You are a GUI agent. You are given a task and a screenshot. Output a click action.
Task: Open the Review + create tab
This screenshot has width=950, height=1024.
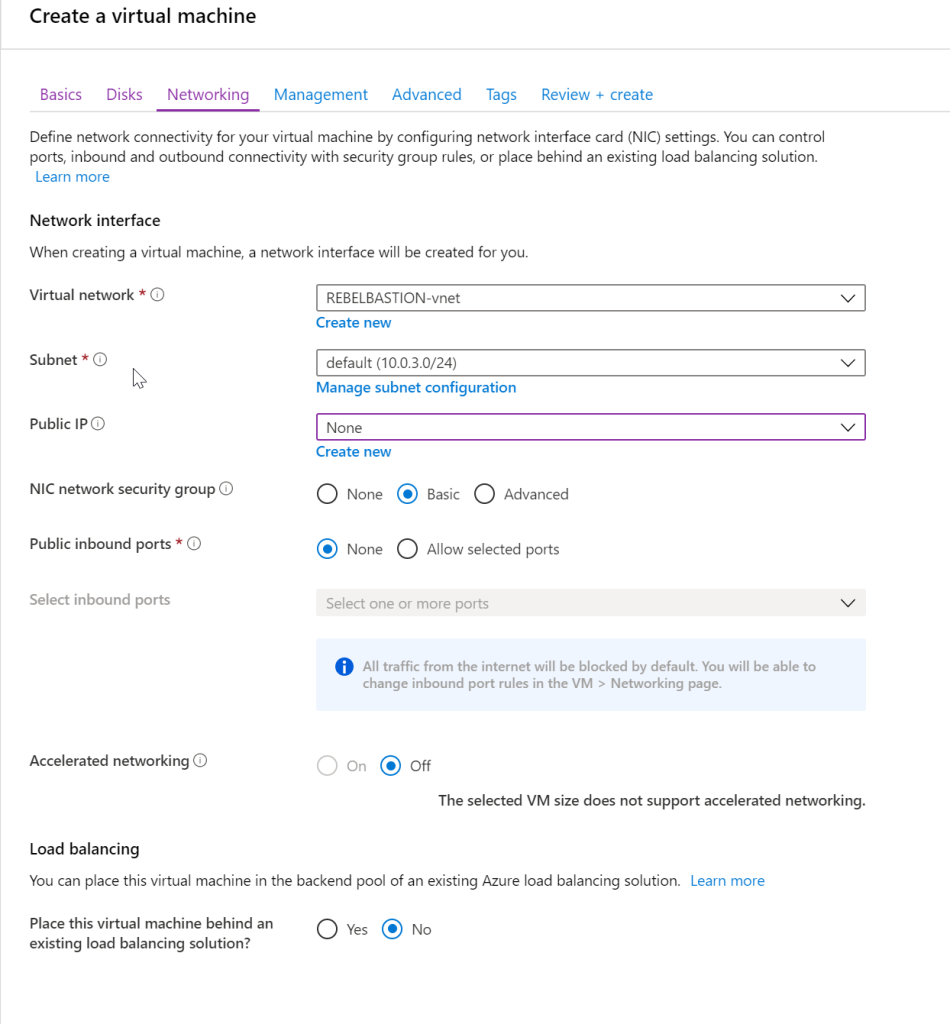tap(596, 93)
